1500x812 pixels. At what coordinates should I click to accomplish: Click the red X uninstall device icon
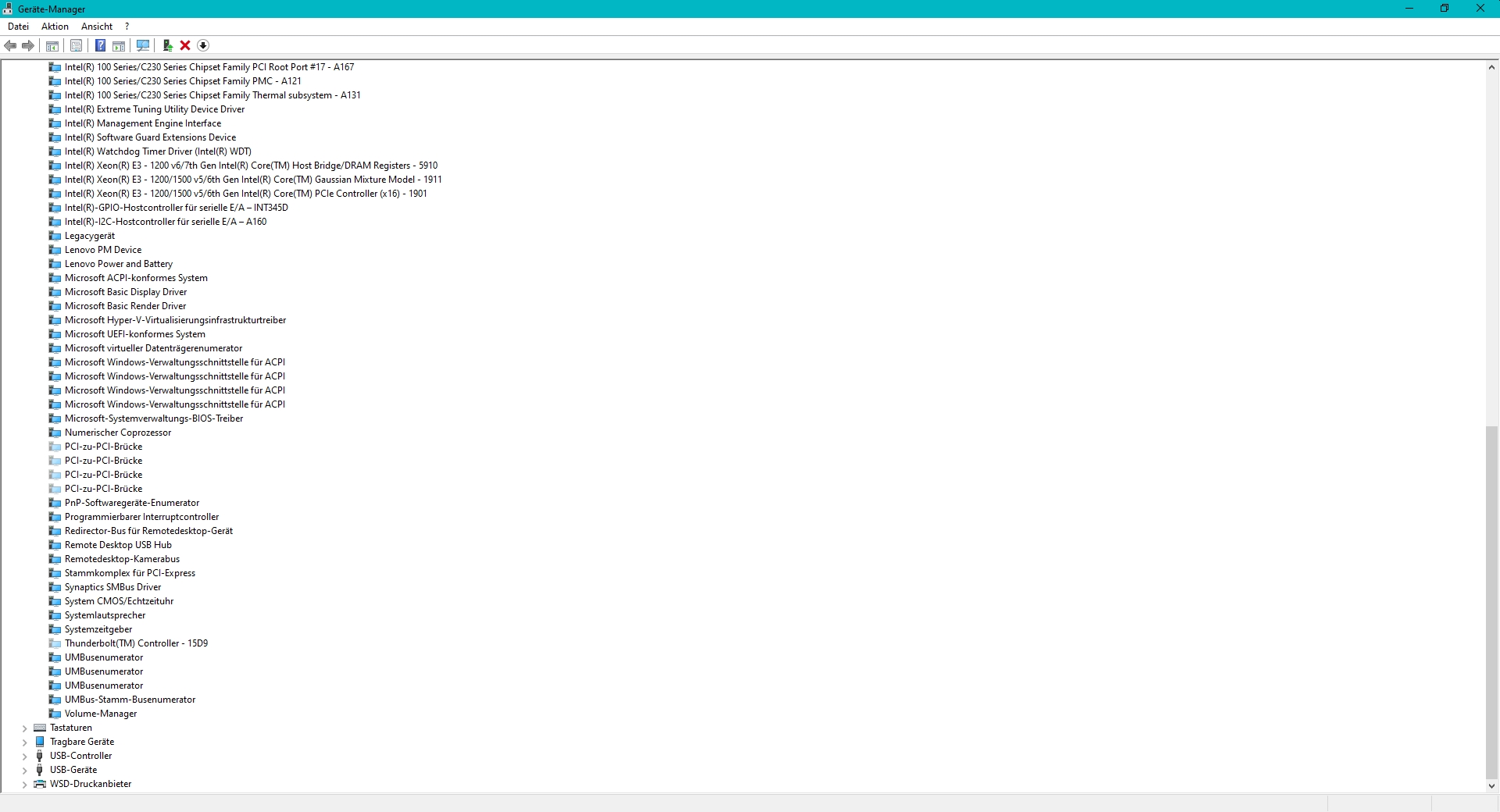point(185,45)
